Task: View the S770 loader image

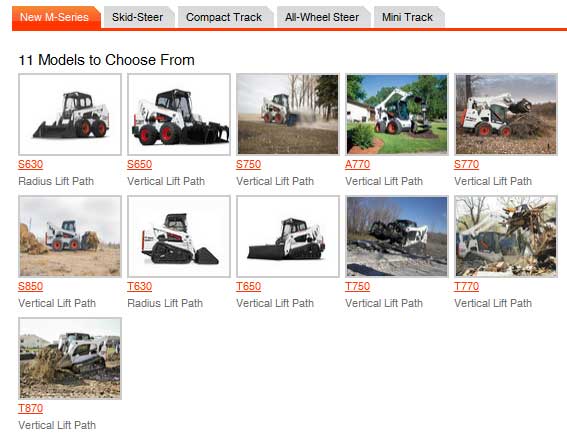Action: tap(506, 114)
